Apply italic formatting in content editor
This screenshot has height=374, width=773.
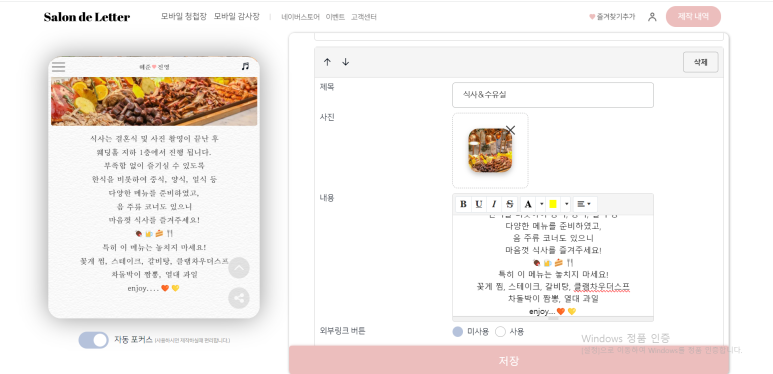493,204
